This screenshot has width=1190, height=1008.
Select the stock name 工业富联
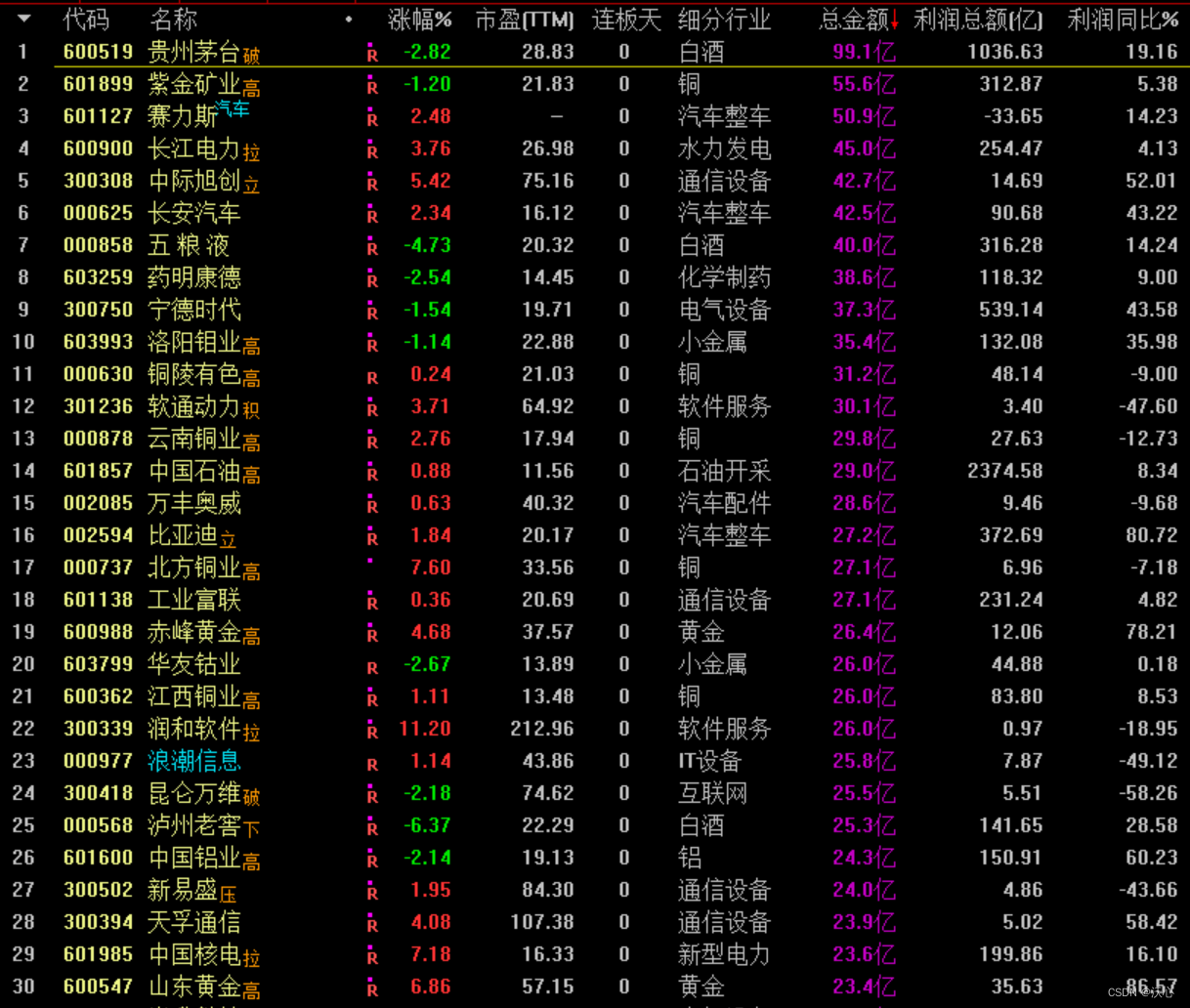tap(194, 600)
